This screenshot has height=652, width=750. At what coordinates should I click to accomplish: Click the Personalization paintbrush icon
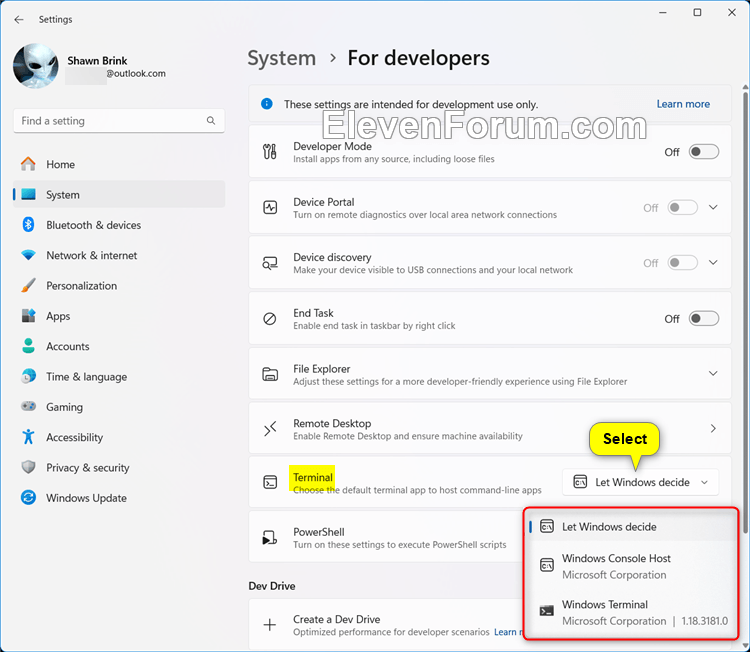(28, 286)
